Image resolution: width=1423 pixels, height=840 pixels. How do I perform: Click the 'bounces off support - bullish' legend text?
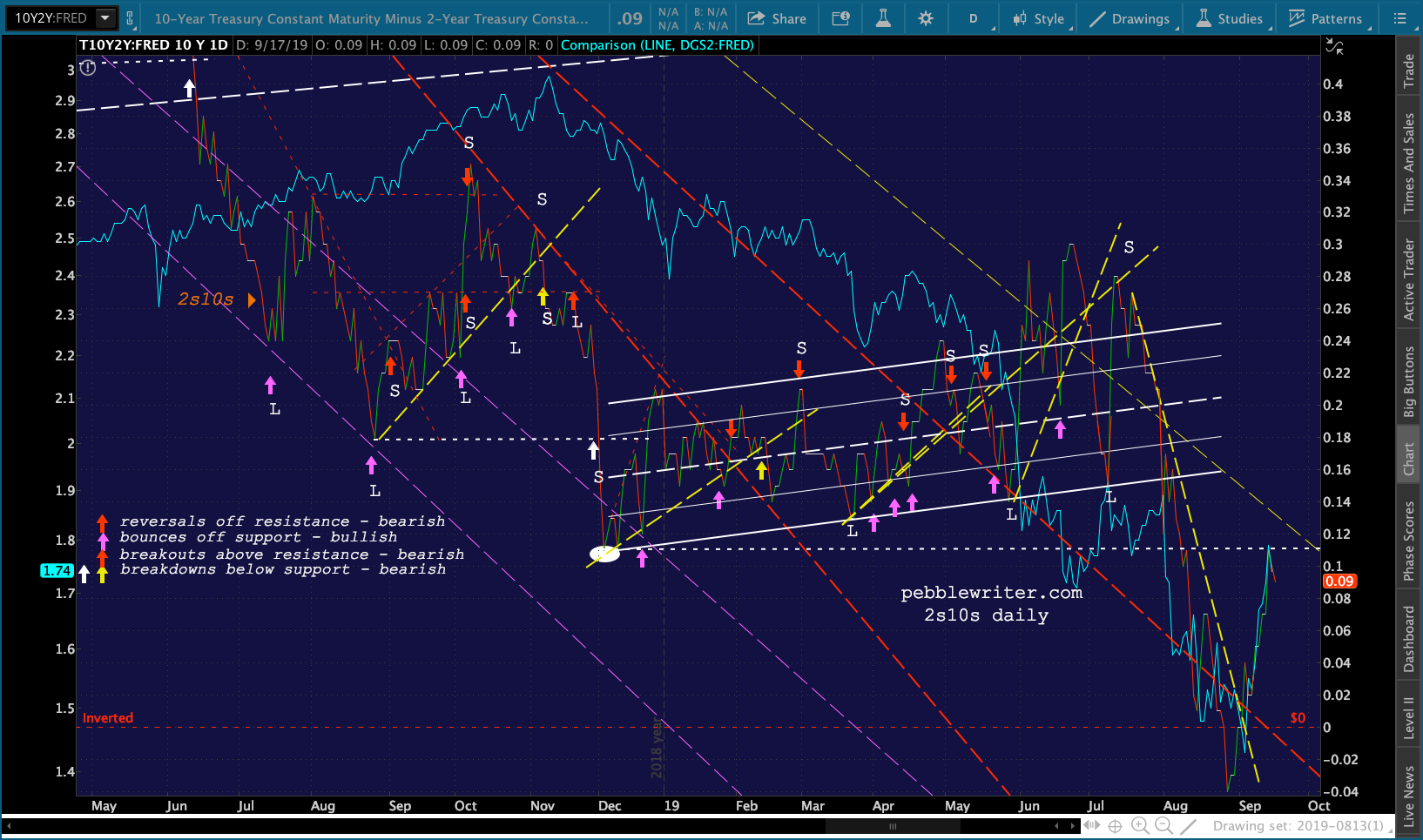(258, 537)
